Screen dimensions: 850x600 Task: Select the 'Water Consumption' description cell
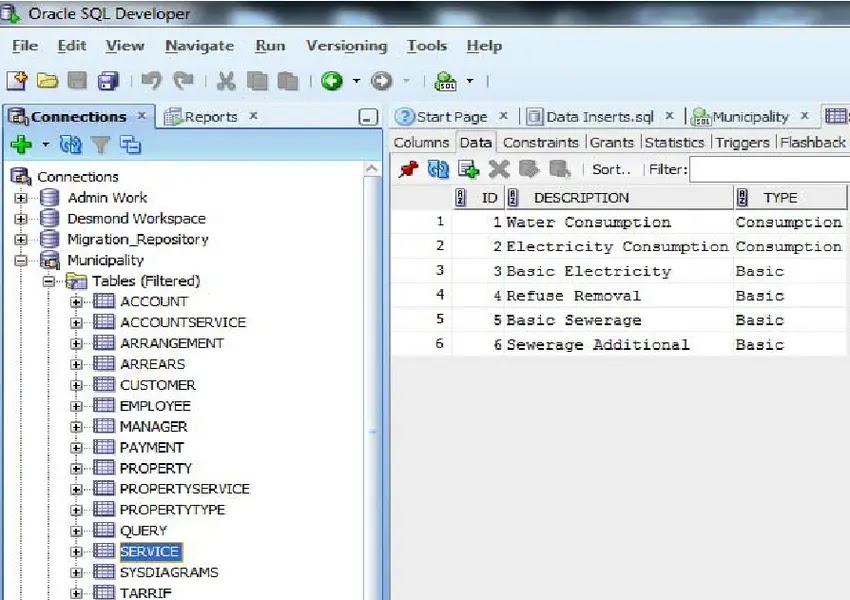click(618, 222)
